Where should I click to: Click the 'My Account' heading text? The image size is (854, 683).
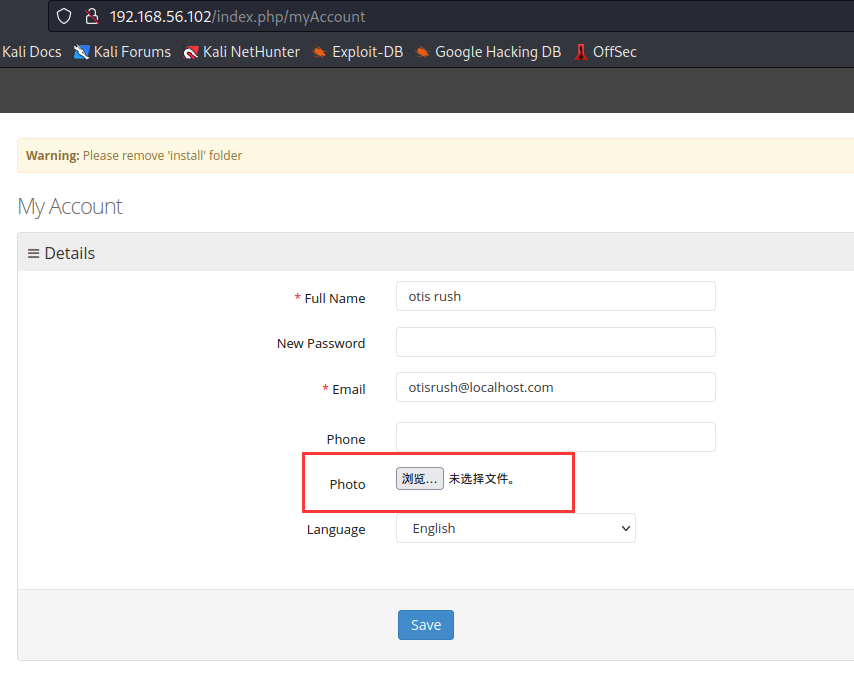(x=70, y=207)
